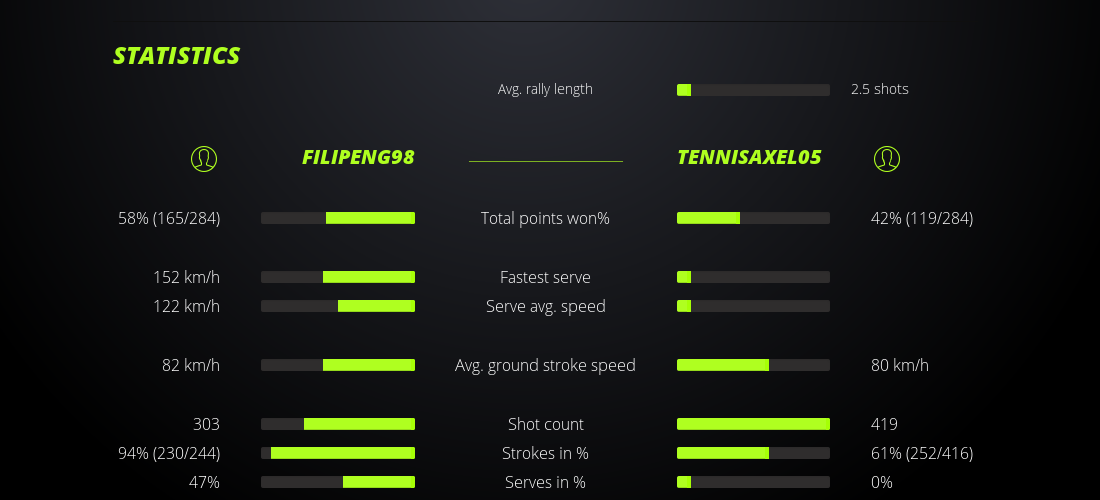Select the 'Serve avg. speed' label
The height and width of the screenshot is (500, 1100).
tap(545, 306)
